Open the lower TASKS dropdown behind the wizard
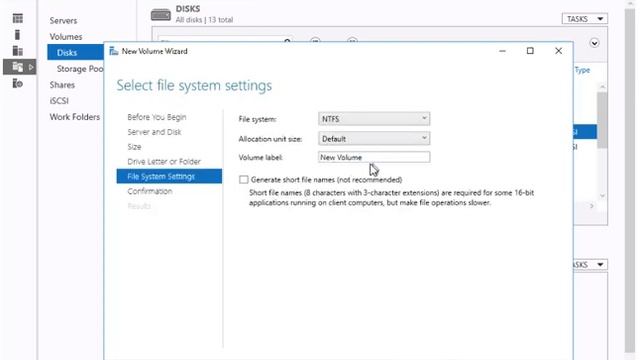Screen dimensions: 640x360 point(590,264)
